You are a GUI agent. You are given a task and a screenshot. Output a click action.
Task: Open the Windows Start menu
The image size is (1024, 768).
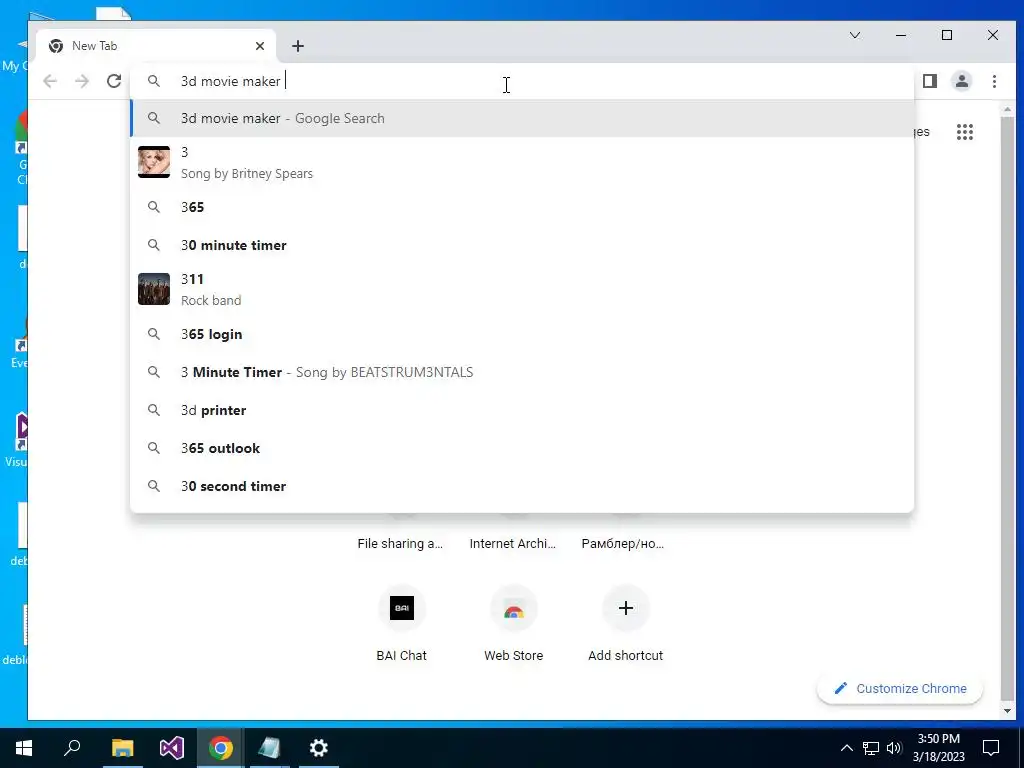pos(24,748)
